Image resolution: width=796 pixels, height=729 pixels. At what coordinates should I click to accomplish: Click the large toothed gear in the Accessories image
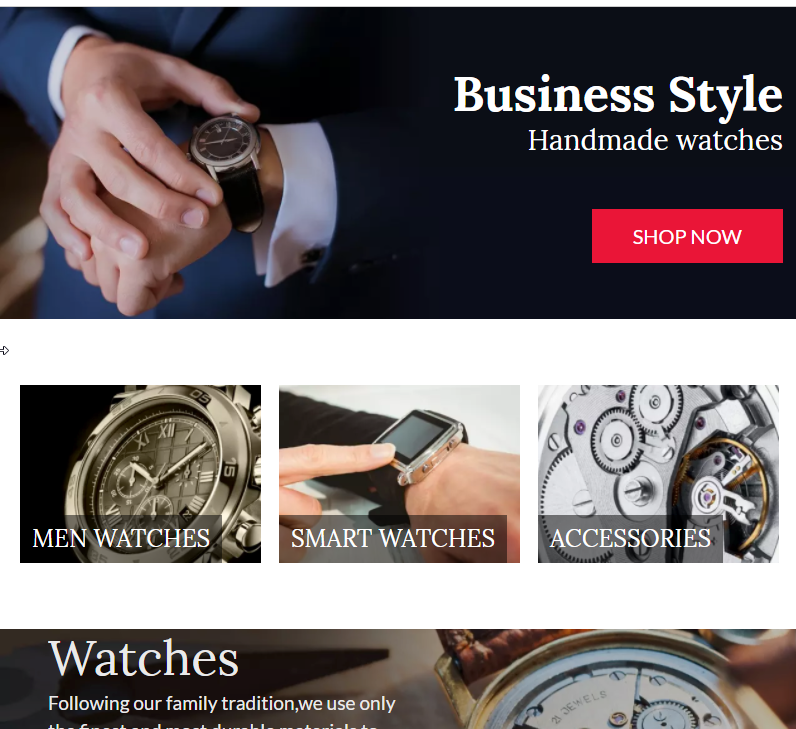point(617,439)
